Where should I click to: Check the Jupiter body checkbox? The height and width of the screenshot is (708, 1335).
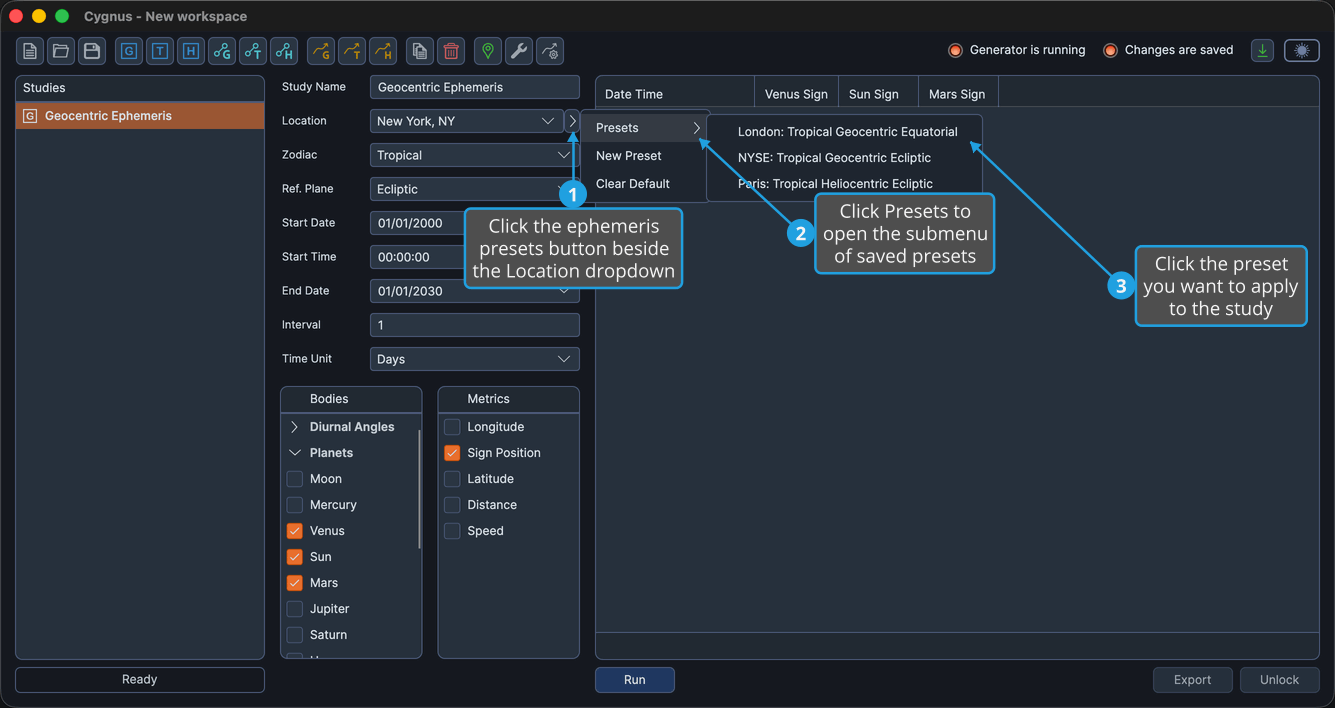tap(295, 609)
